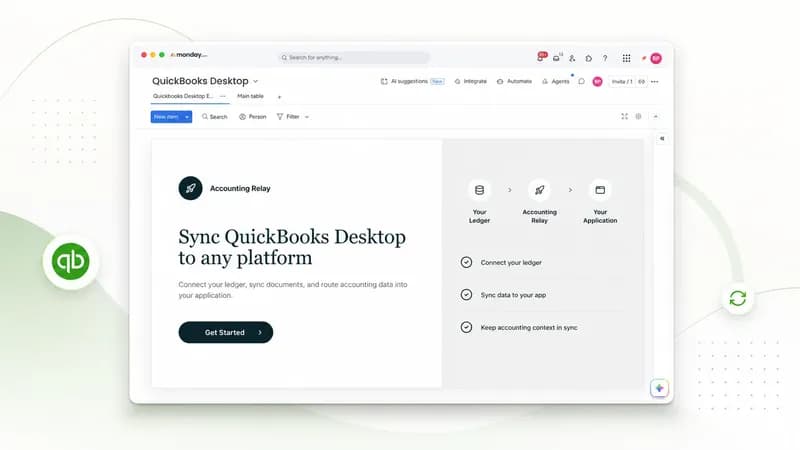The image size is (800, 450).
Task: Enter fullscreen view with the expand icon
Action: pyautogui.click(x=624, y=116)
